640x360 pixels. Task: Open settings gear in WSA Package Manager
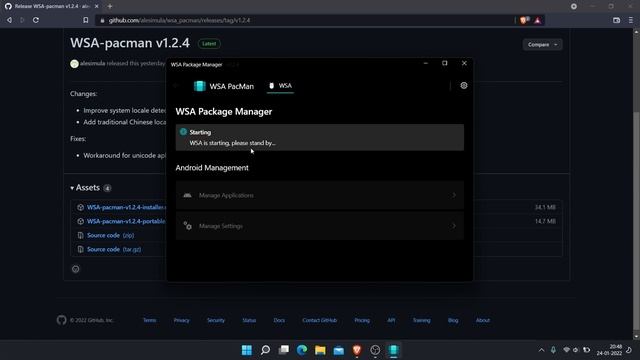(x=464, y=86)
